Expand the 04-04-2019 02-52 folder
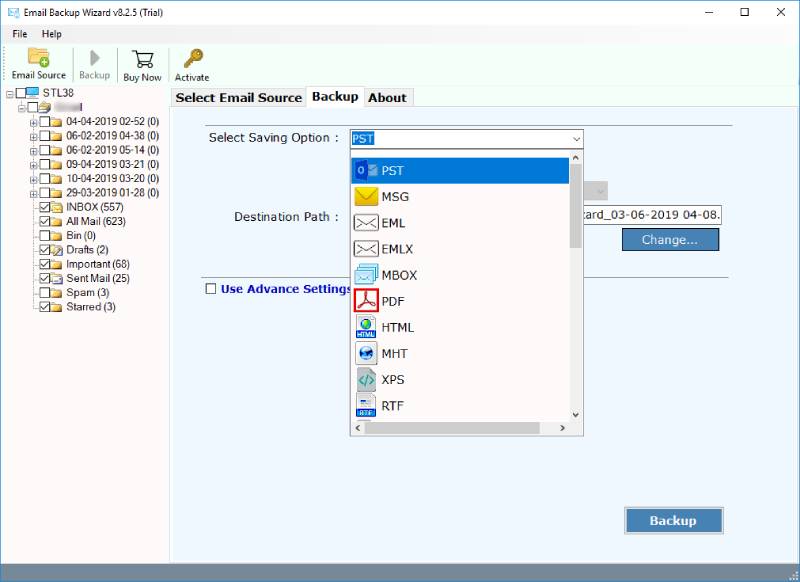Screen dimensions: 800x582 [33, 122]
